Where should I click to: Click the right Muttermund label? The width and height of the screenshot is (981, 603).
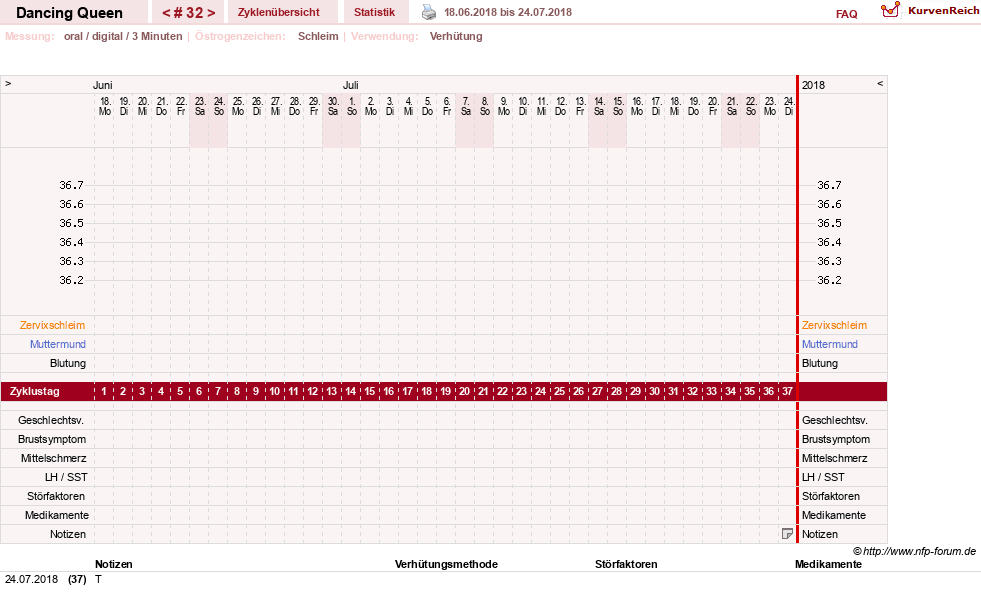[830, 344]
